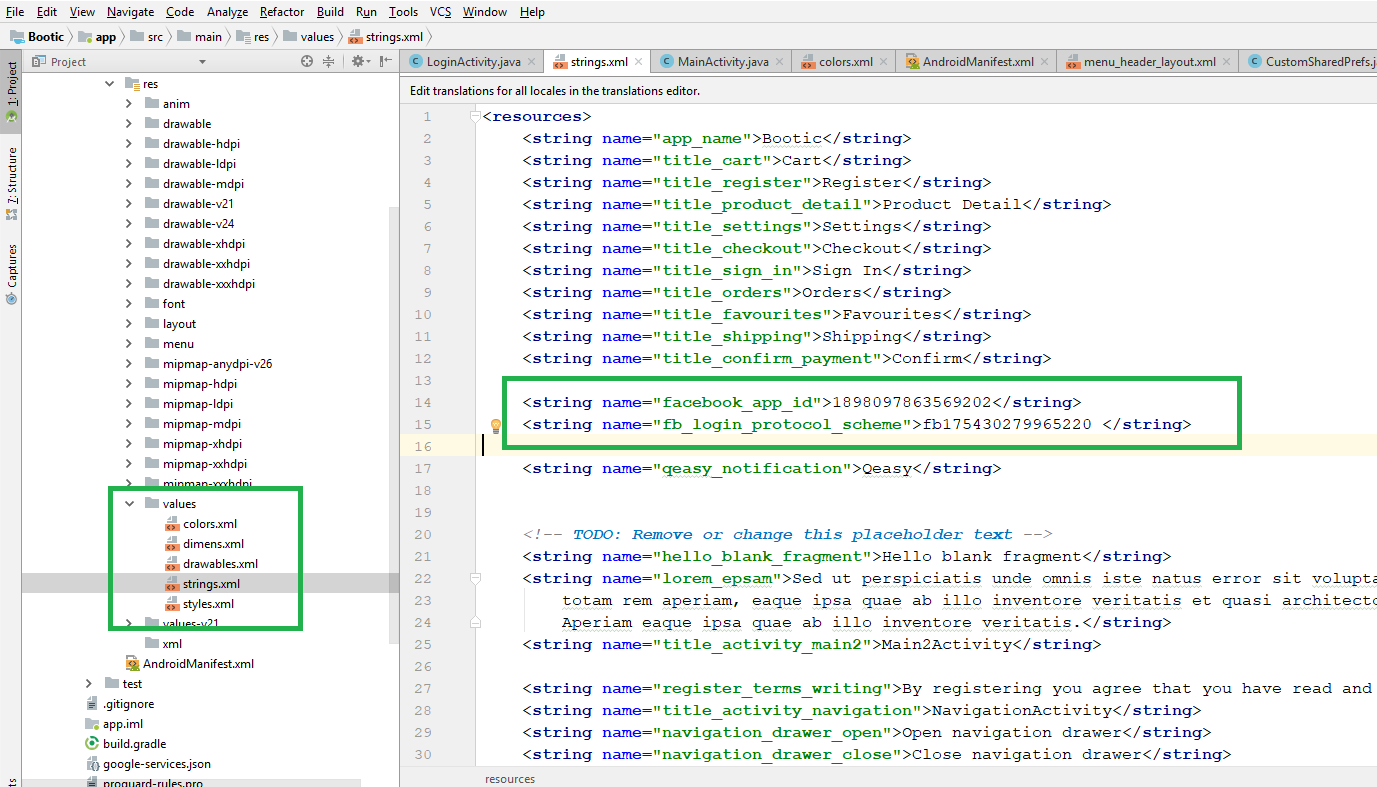This screenshot has width=1377, height=787.
Task: Toggle the Captures tool window
Action: (12, 270)
